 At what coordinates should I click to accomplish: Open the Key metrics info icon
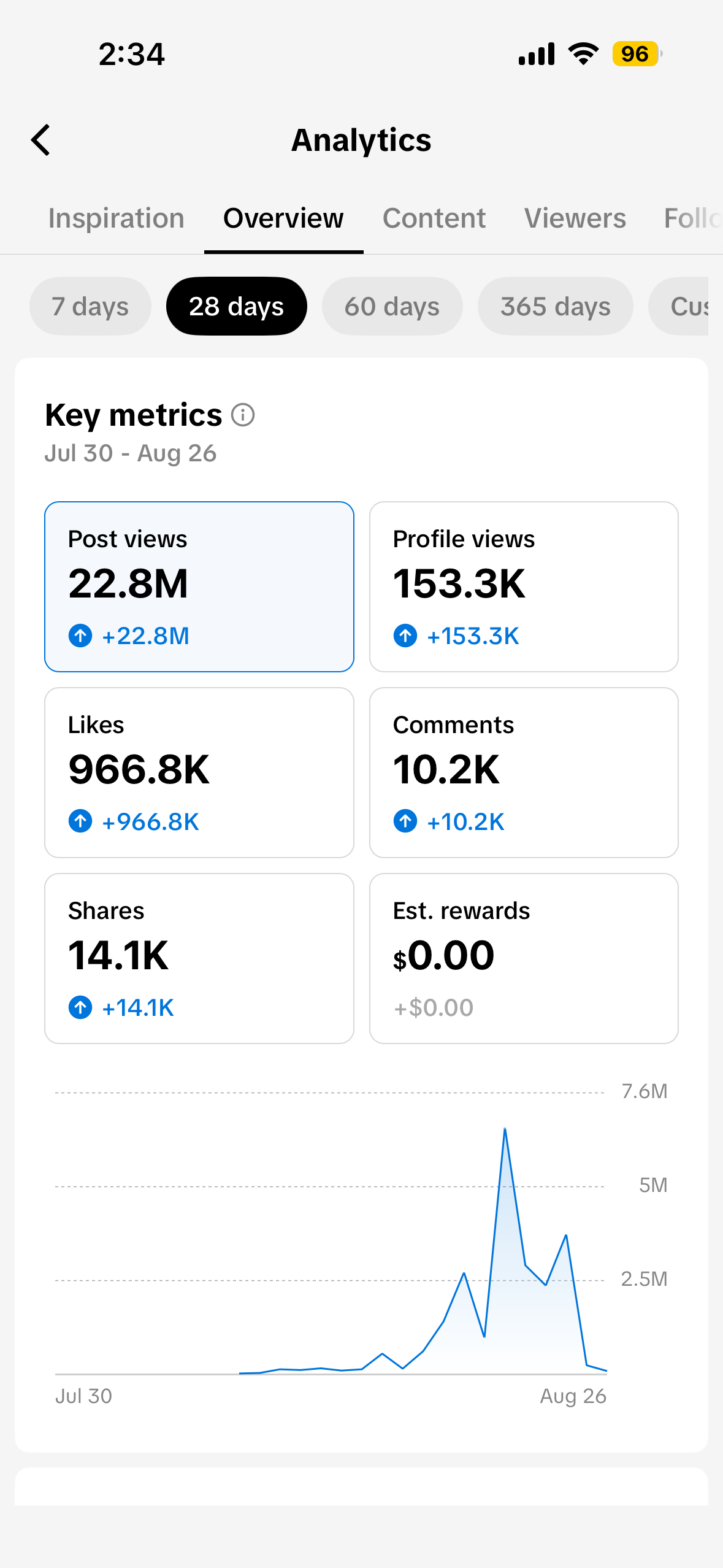[243, 415]
